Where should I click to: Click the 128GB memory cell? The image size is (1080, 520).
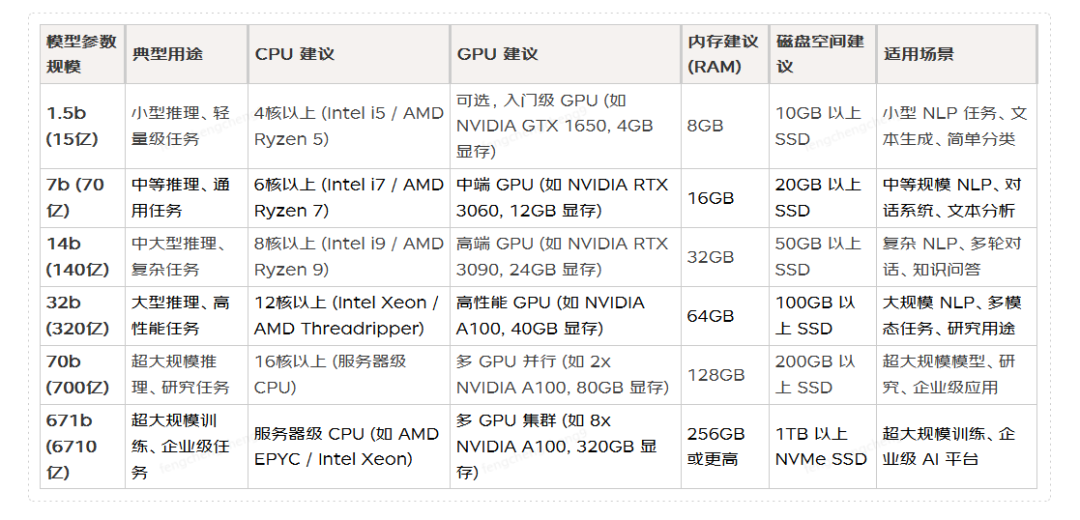click(x=715, y=374)
